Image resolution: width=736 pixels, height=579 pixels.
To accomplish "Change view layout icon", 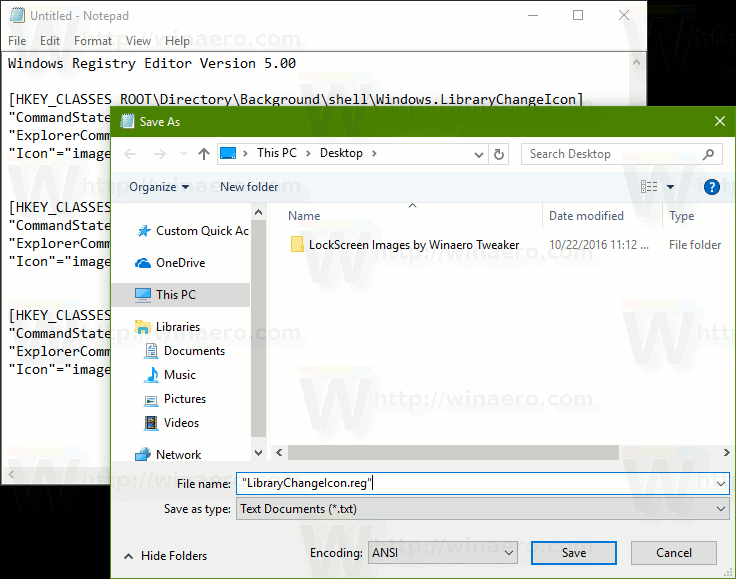I will (x=649, y=187).
